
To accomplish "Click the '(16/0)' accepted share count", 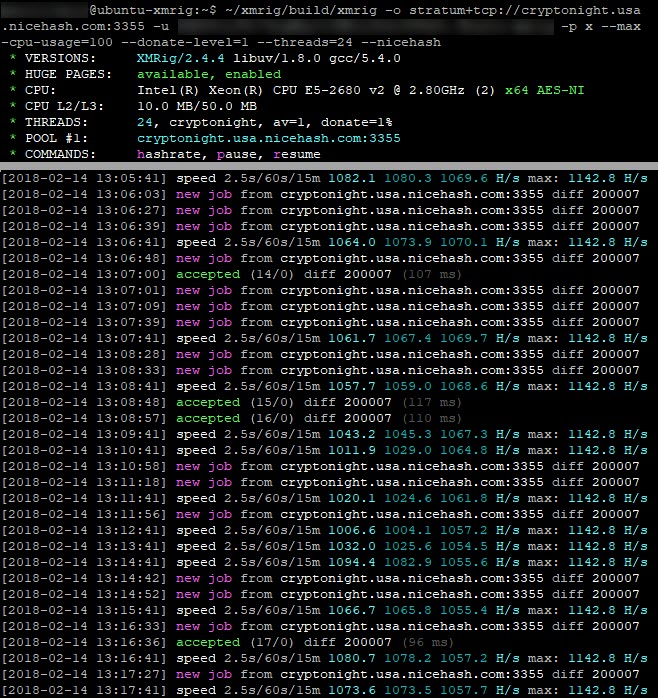I will [x=272, y=419].
